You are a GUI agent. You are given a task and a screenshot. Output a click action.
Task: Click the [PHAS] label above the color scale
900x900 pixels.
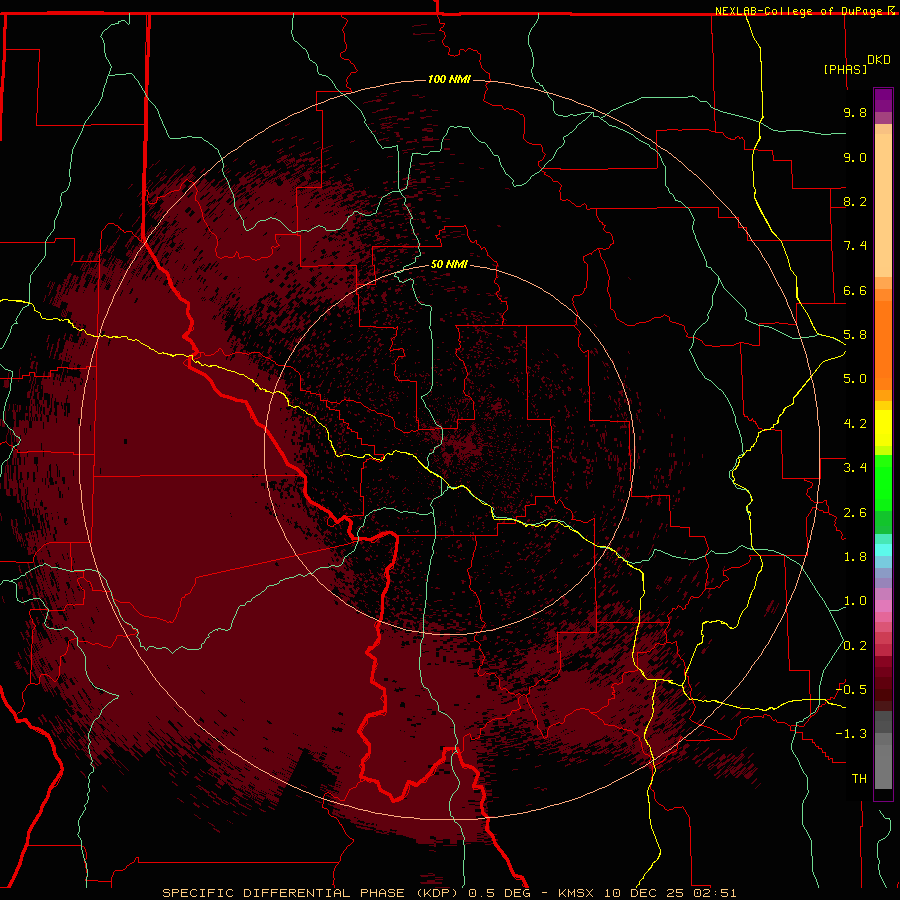pyautogui.click(x=845, y=69)
